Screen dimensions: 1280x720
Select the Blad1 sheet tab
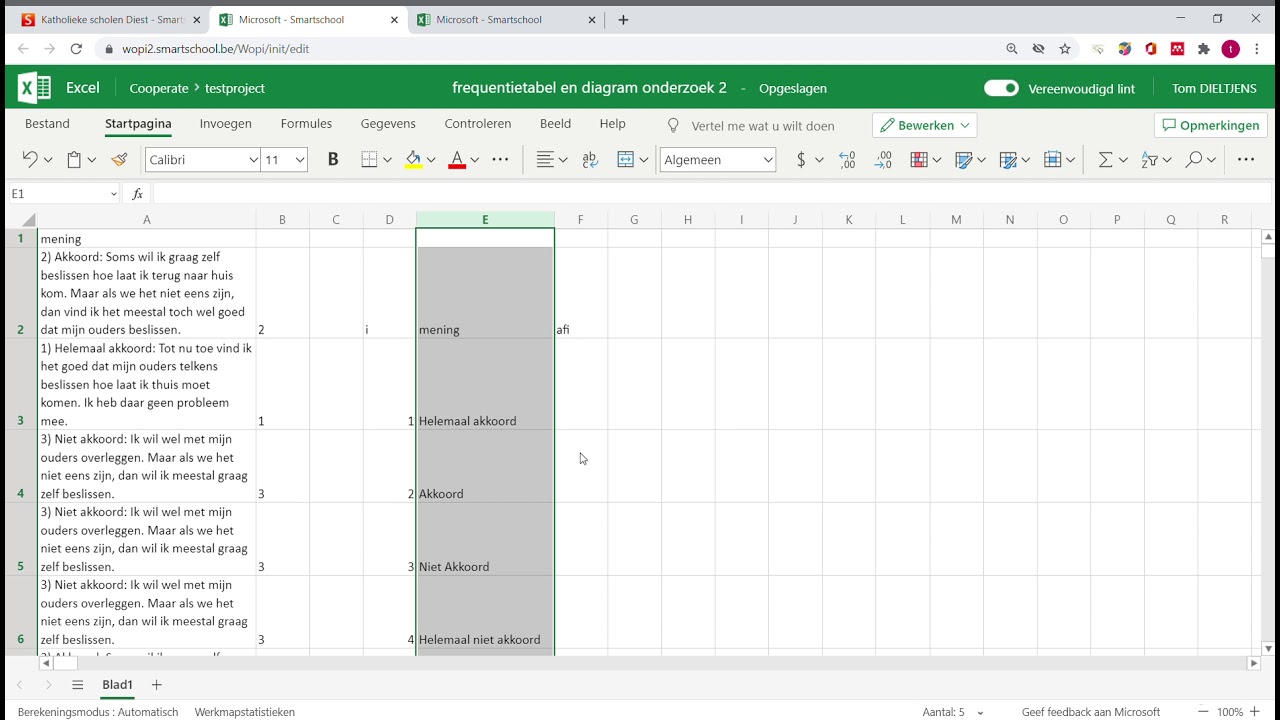click(117, 685)
